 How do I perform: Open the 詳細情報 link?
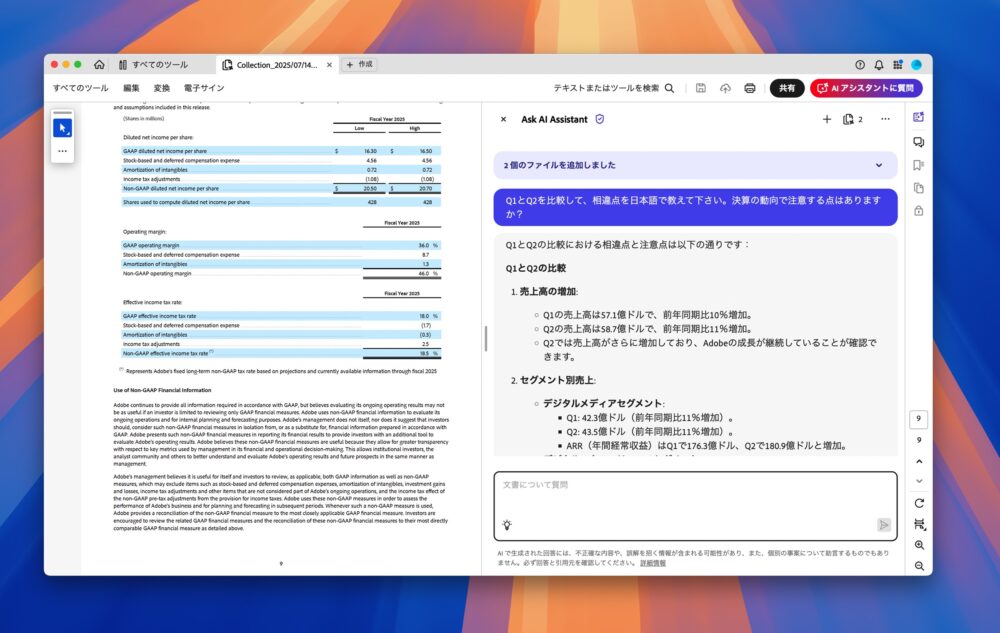tap(653, 563)
